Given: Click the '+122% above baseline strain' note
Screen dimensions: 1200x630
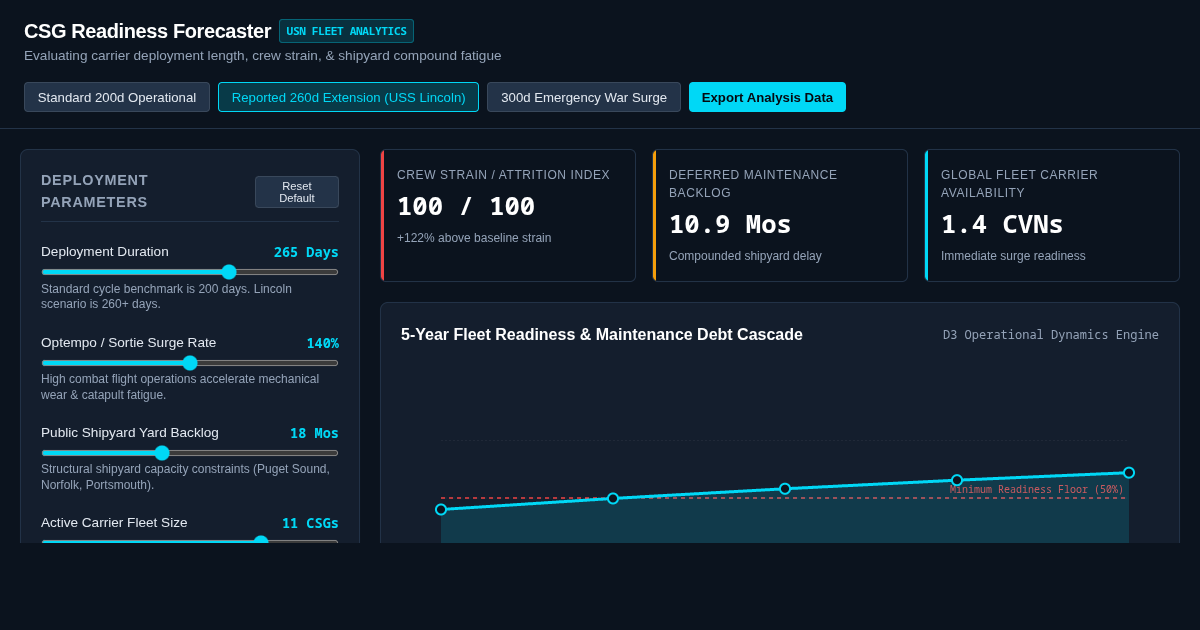Looking at the screenshot, I should tap(474, 238).
